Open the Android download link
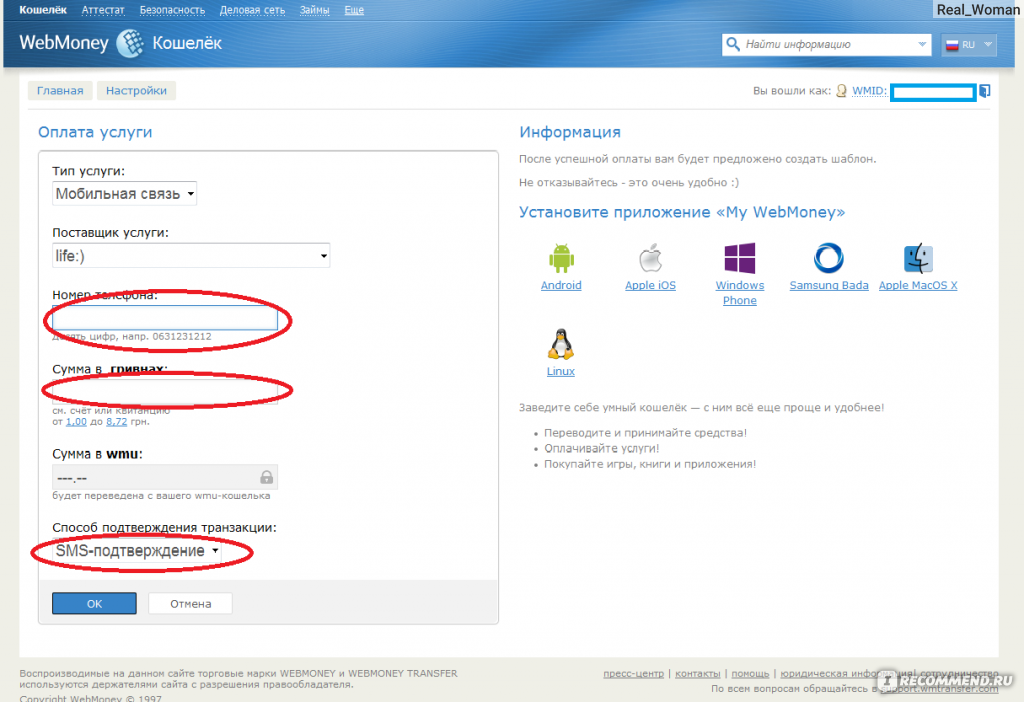Image resolution: width=1024 pixels, height=702 pixels. pyautogui.click(x=561, y=285)
